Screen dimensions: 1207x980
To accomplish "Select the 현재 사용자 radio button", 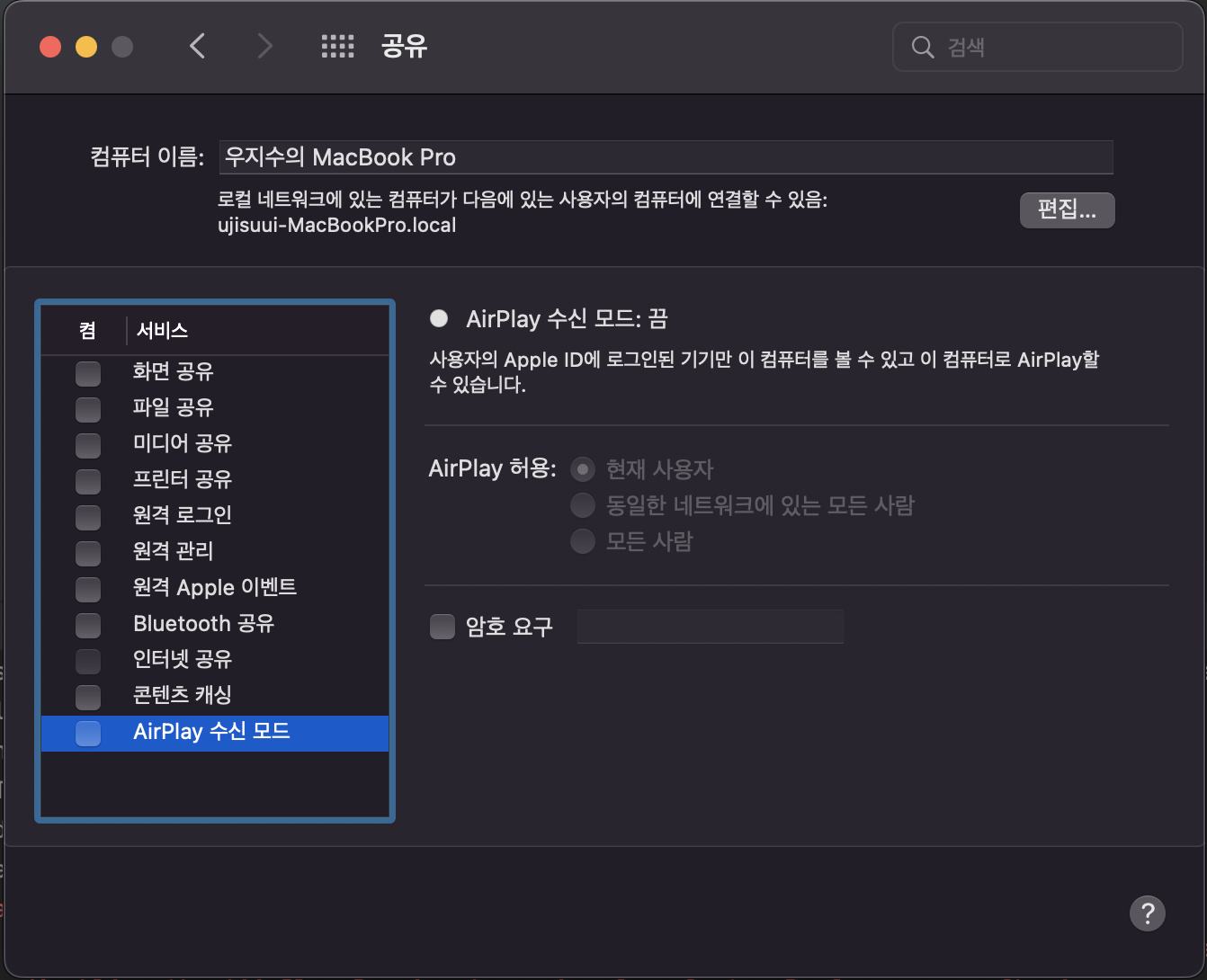I will (583, 469).
